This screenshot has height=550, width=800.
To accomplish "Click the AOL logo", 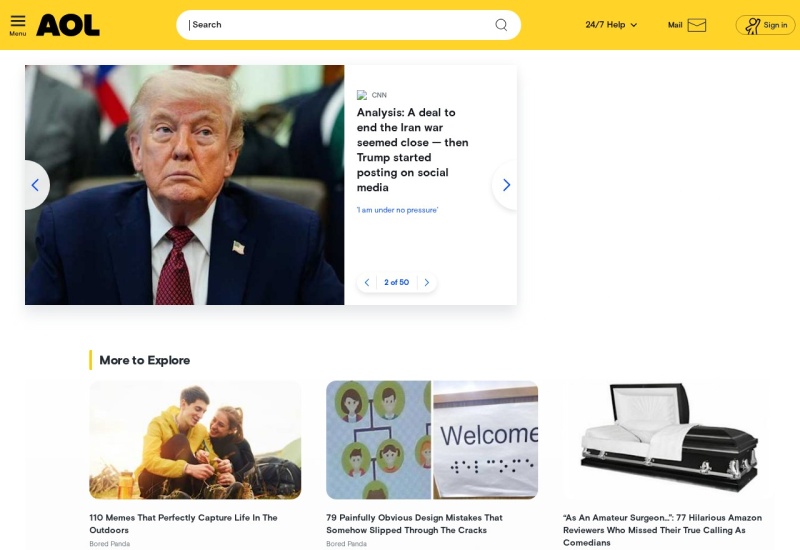I will pyautogui.click(x=68, y=25).
